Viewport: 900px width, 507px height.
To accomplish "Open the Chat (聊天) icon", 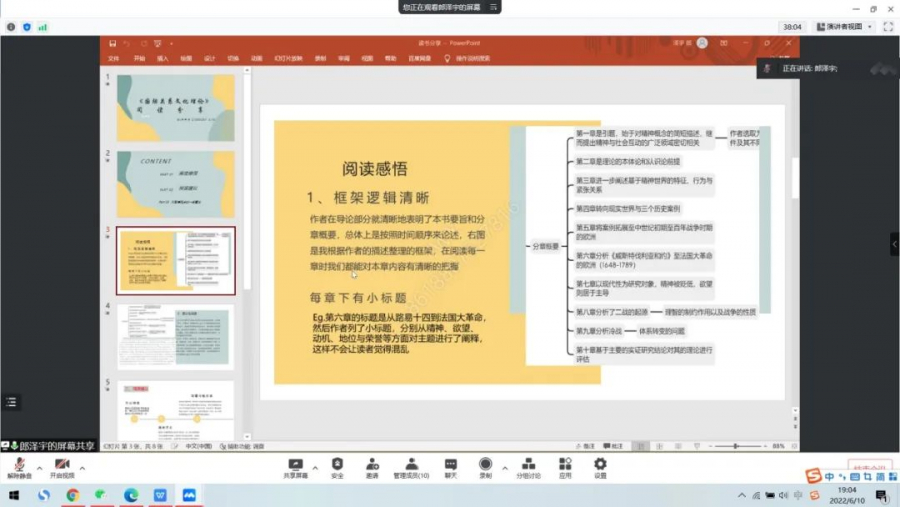I will pyautogui.click(x=450, y=465).
